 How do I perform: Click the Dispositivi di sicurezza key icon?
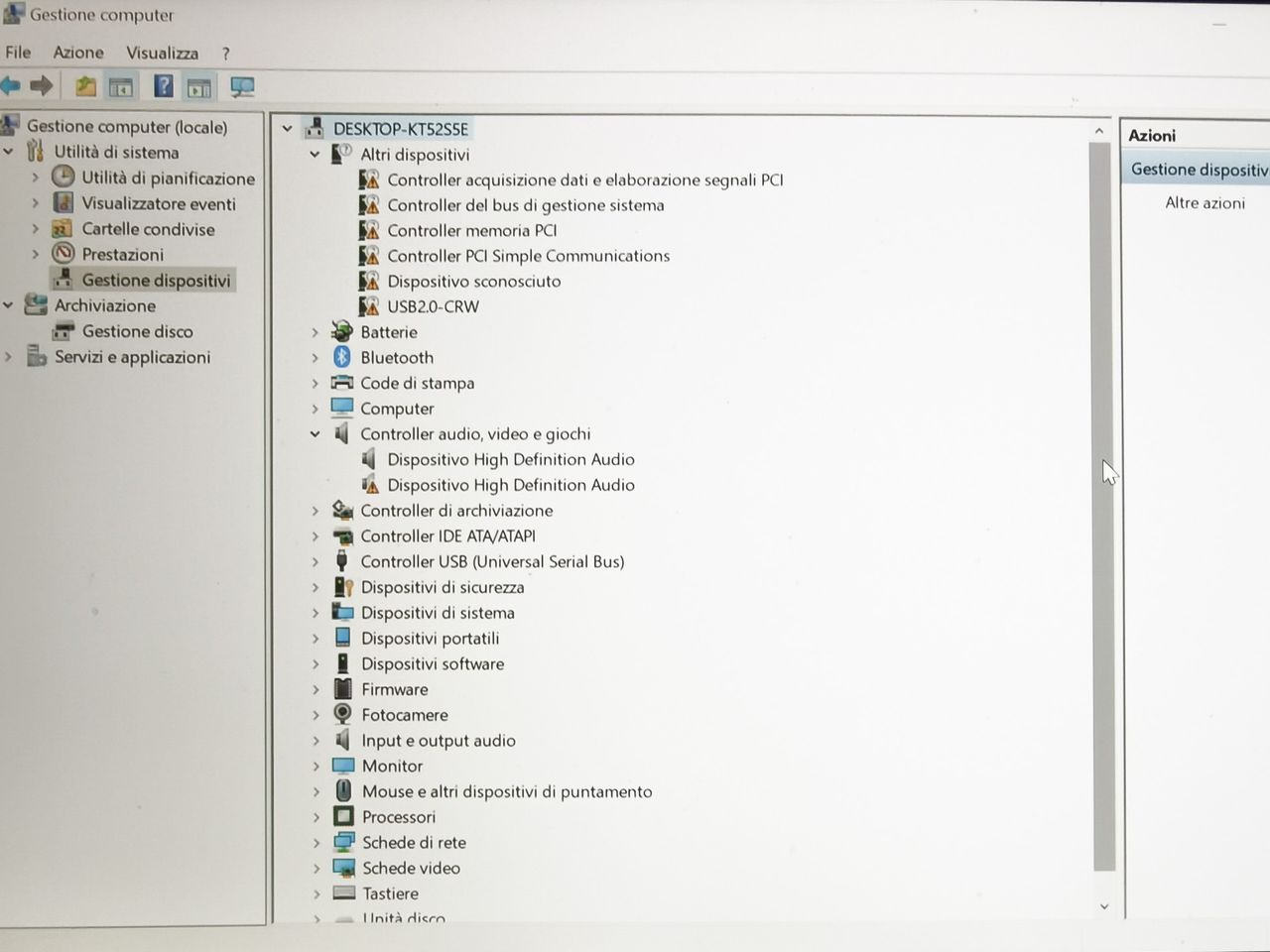[343, 587]
